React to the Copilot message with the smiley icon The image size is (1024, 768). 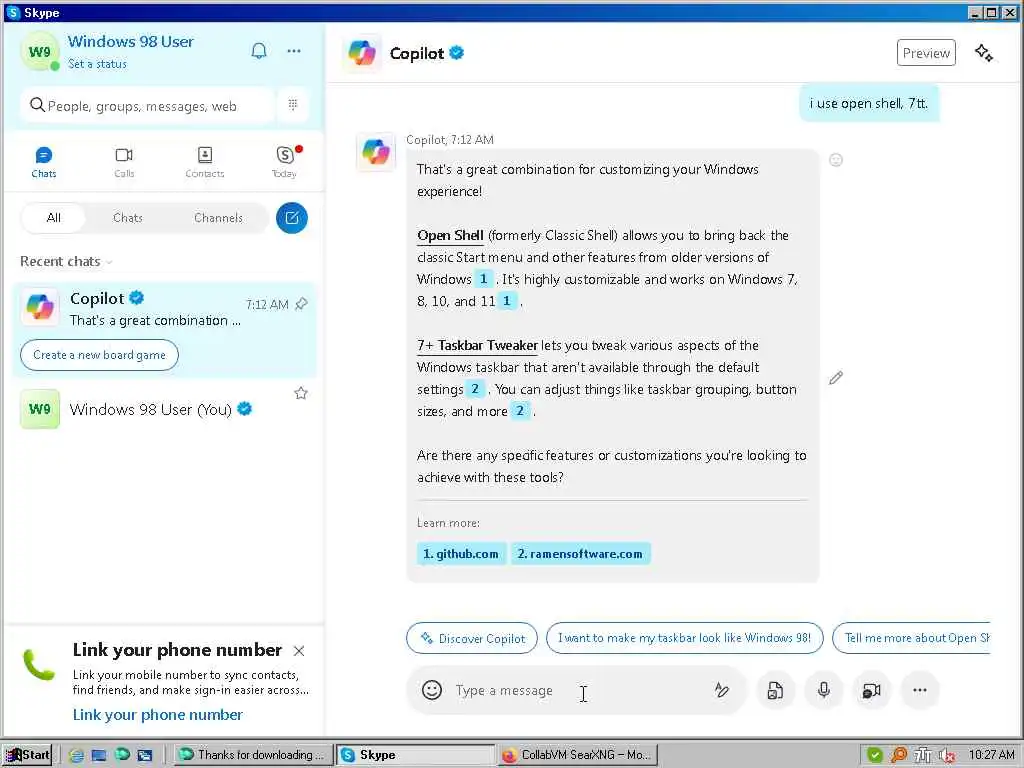[x=836, y=160]
